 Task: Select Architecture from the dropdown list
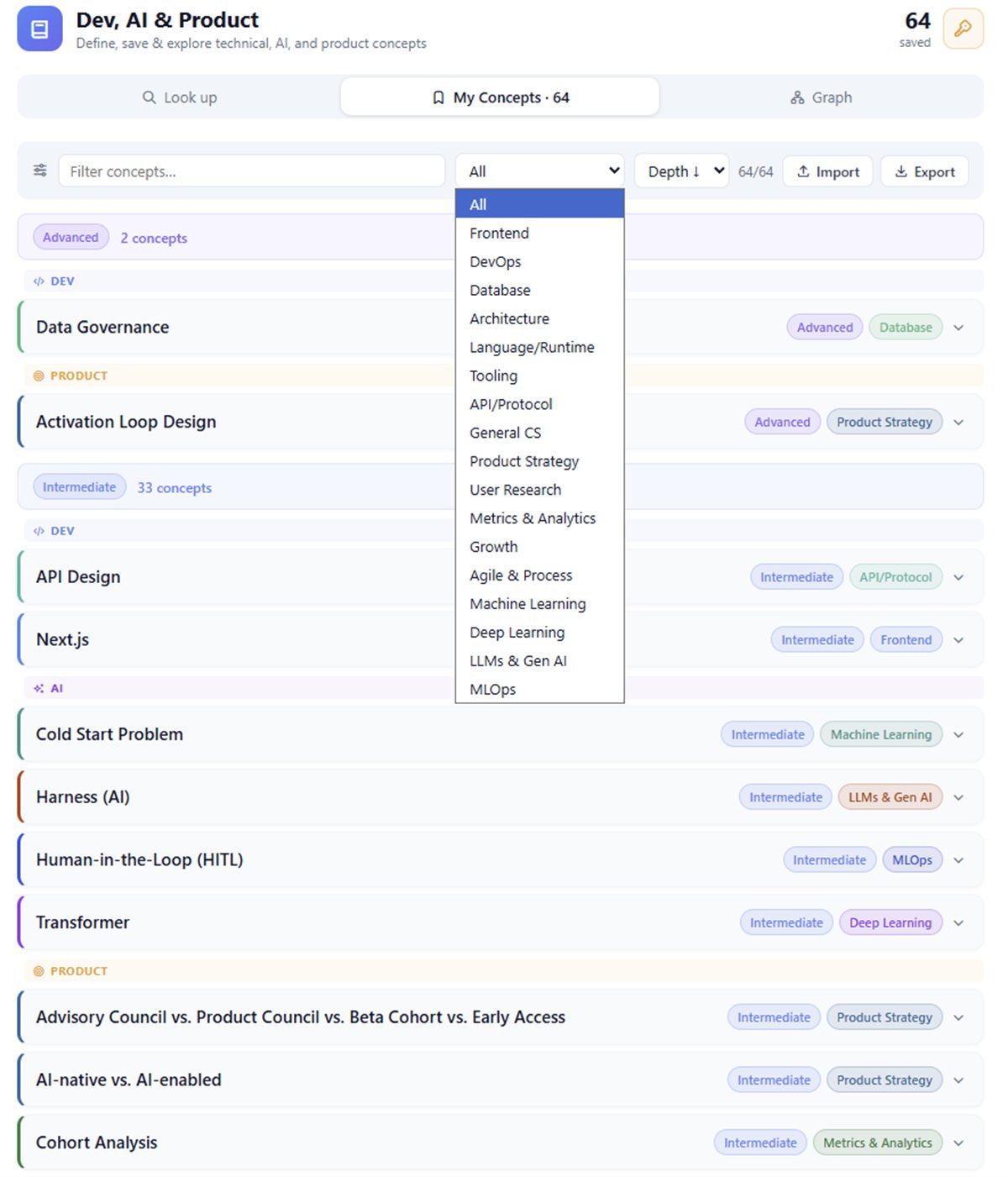click(539, 318)
